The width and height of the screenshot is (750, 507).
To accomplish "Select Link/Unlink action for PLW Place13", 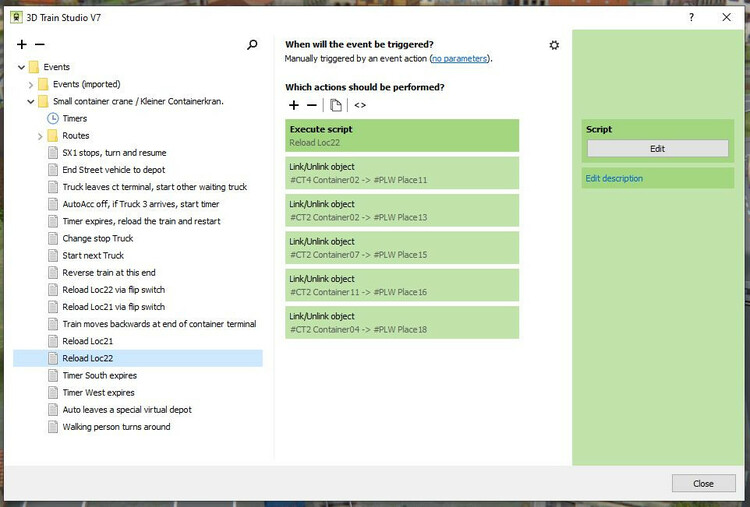I will (402, 210).
